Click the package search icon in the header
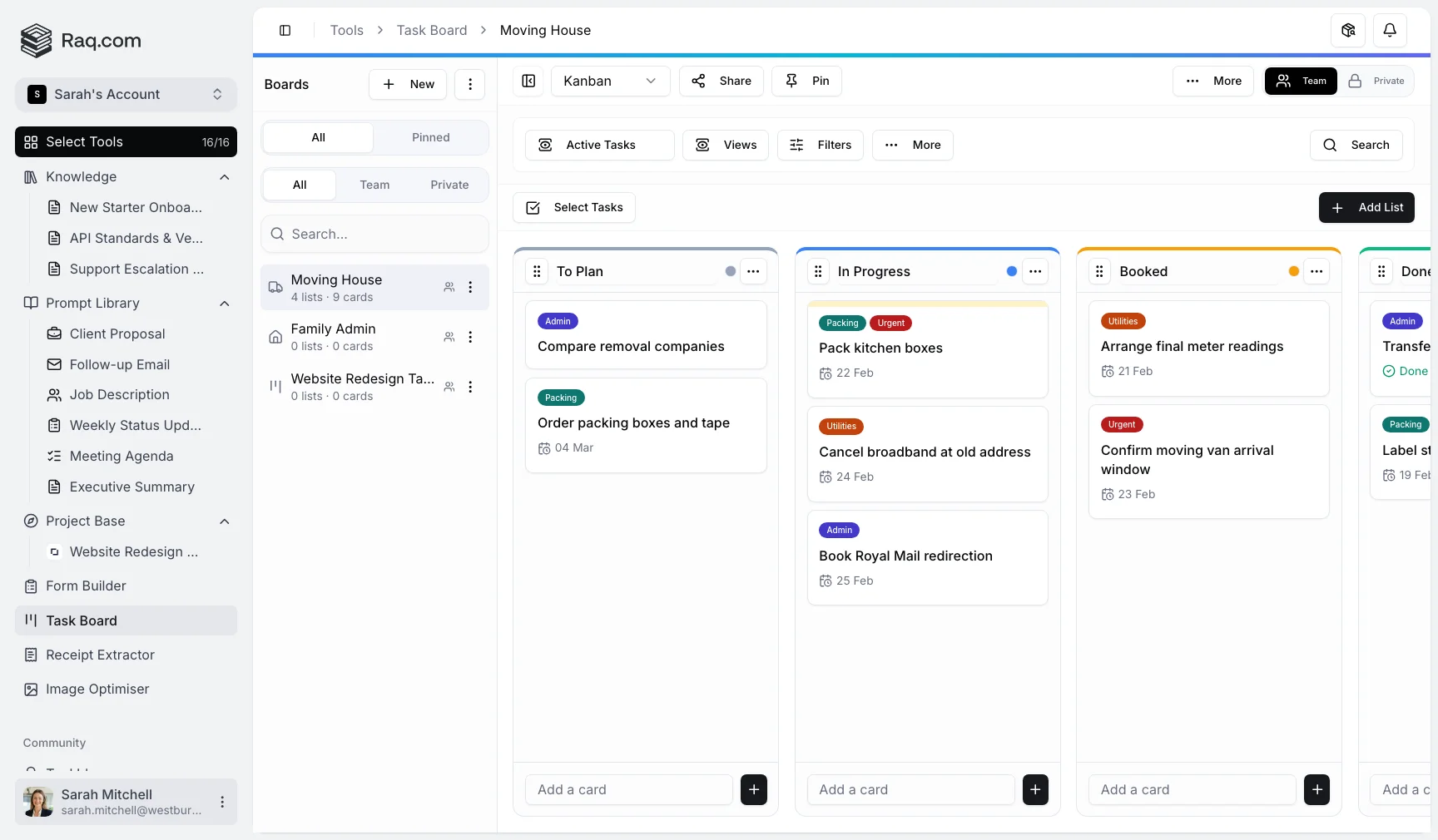 (x=1348, y=31)
